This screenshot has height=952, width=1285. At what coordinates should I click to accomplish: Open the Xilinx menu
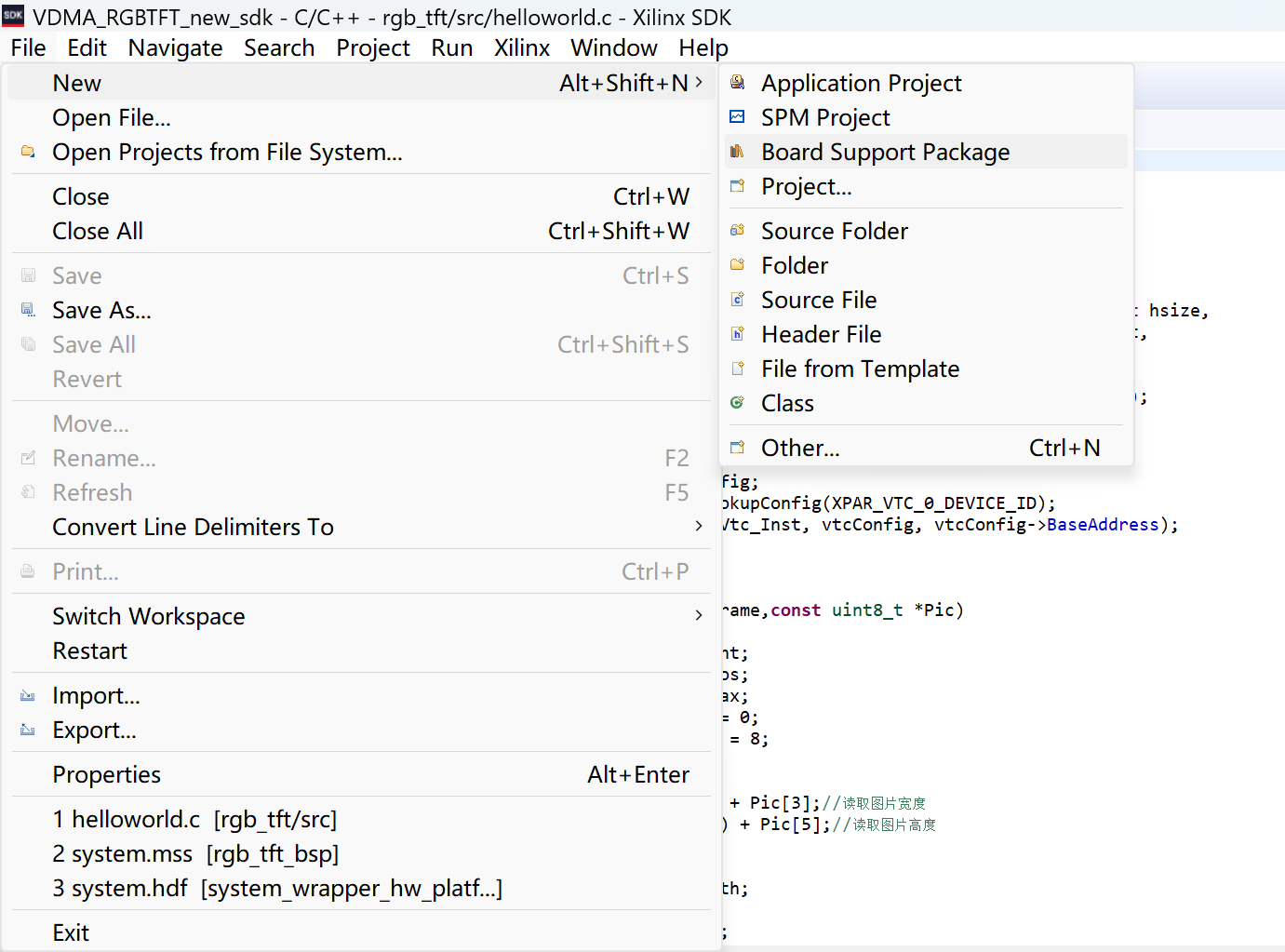point(522,48)
